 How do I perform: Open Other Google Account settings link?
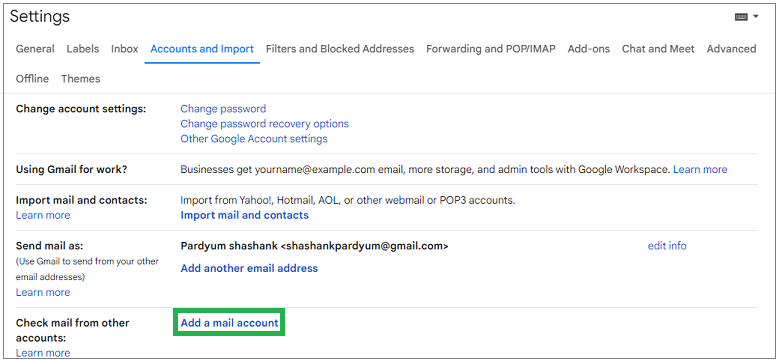(254, 139)
